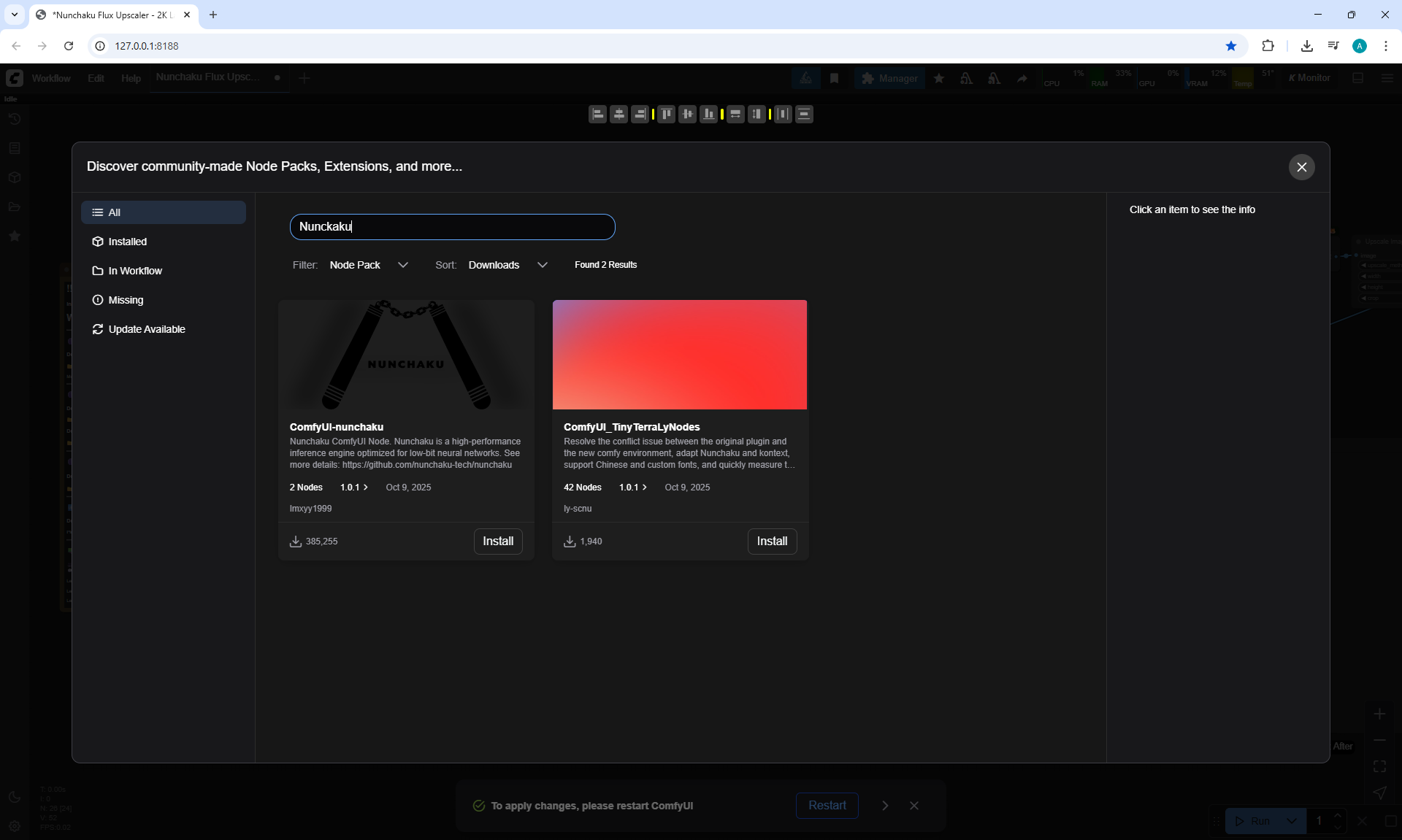
Task: Open the Filter Node Pack dropdown
Action: click(x=368, y=265)
